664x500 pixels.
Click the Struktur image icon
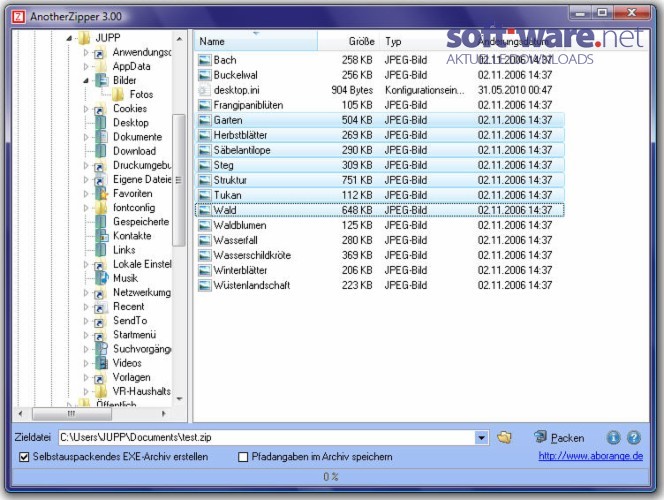205,180
